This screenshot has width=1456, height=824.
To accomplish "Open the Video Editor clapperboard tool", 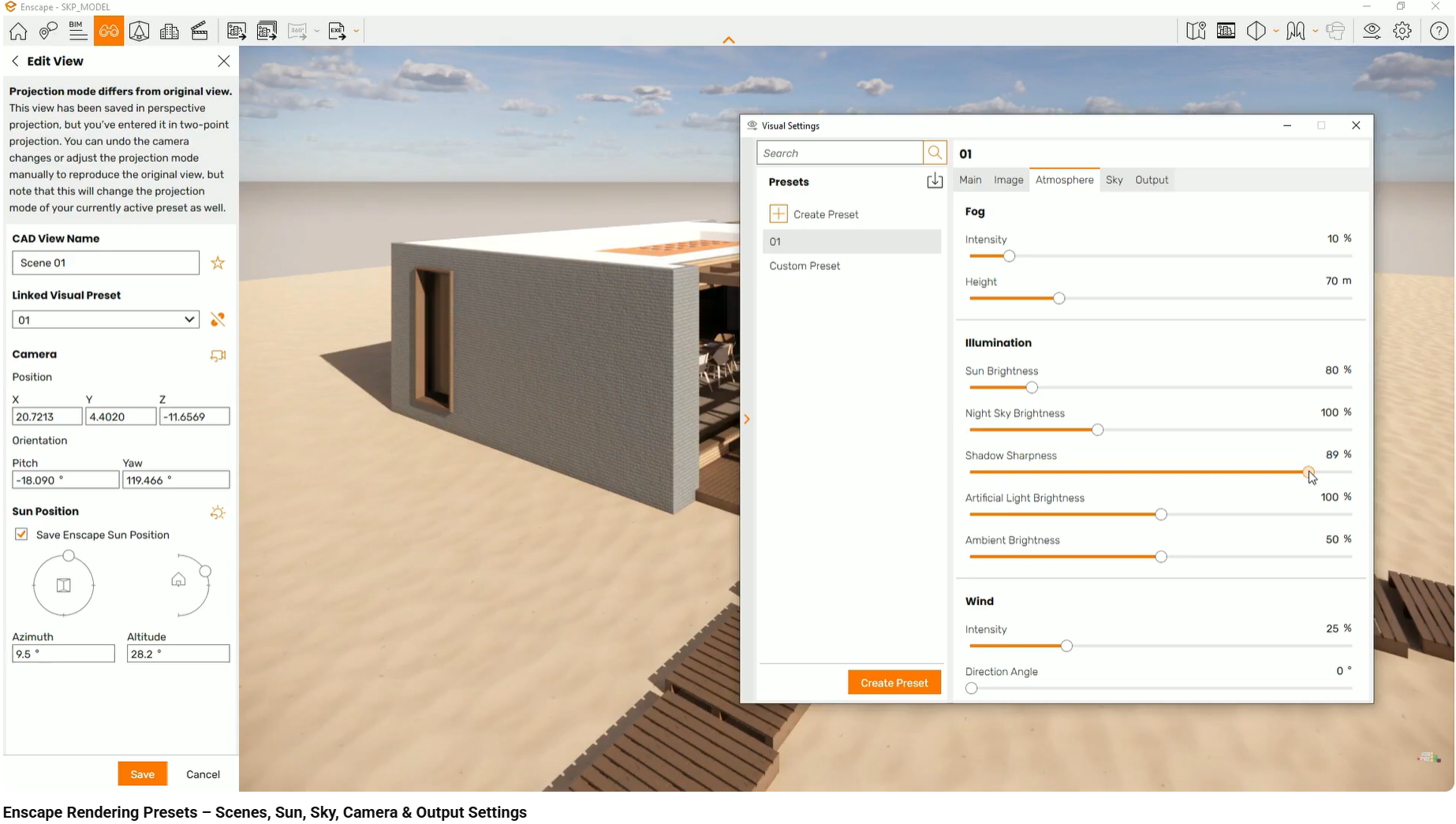I will click(x=200, y=31).
